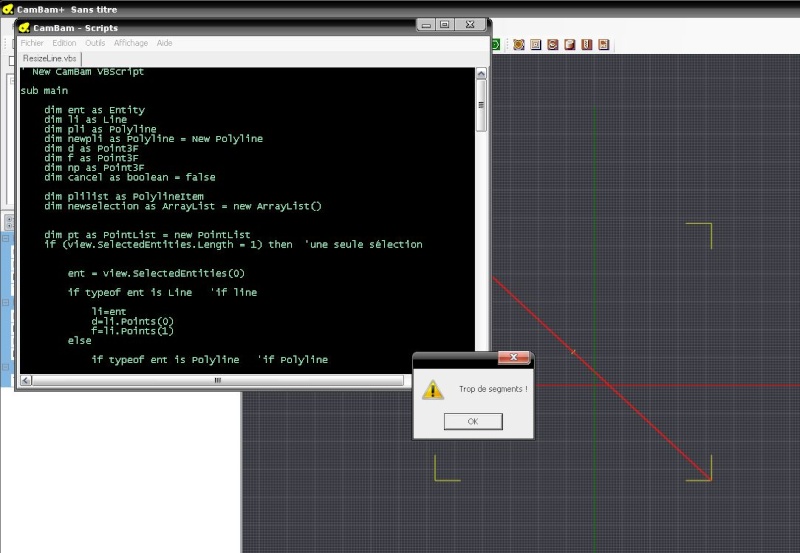This screenshot has width=800, height=553.
Task: Click the line 'if typeof ent is Line'
Action: 130,292
